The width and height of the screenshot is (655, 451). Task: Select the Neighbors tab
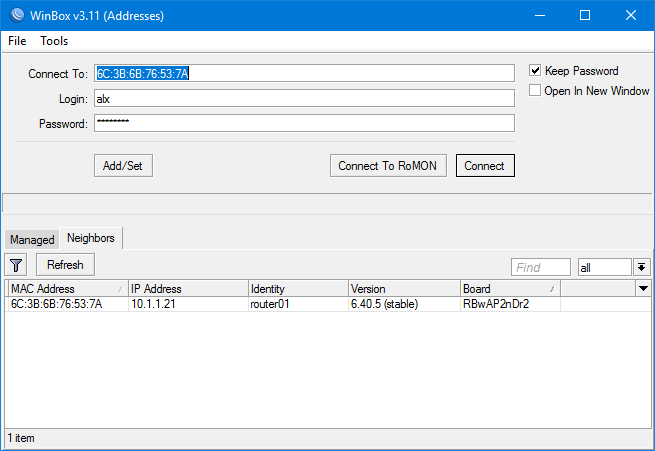pyautogui.click(x=91, y=238)
